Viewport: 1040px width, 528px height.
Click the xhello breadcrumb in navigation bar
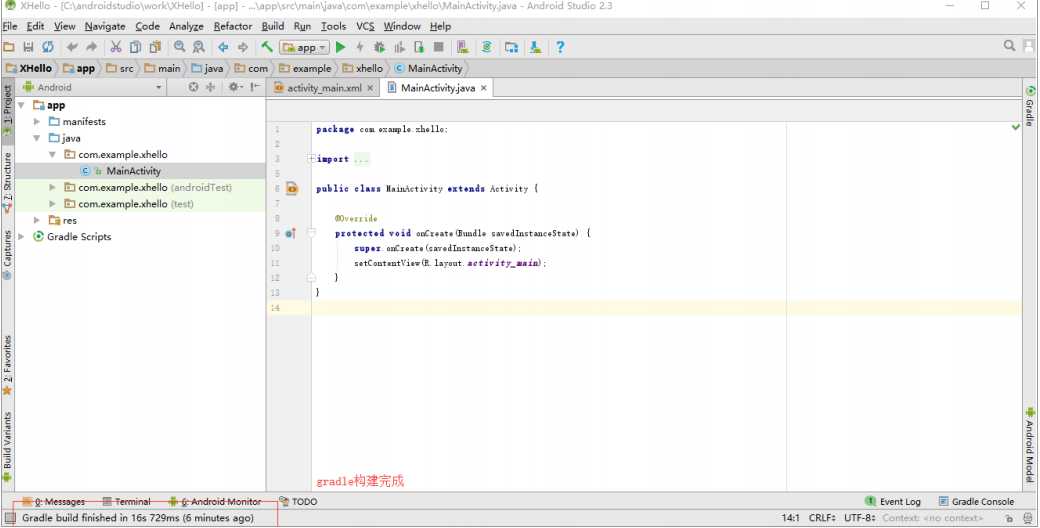coord(363,68)
